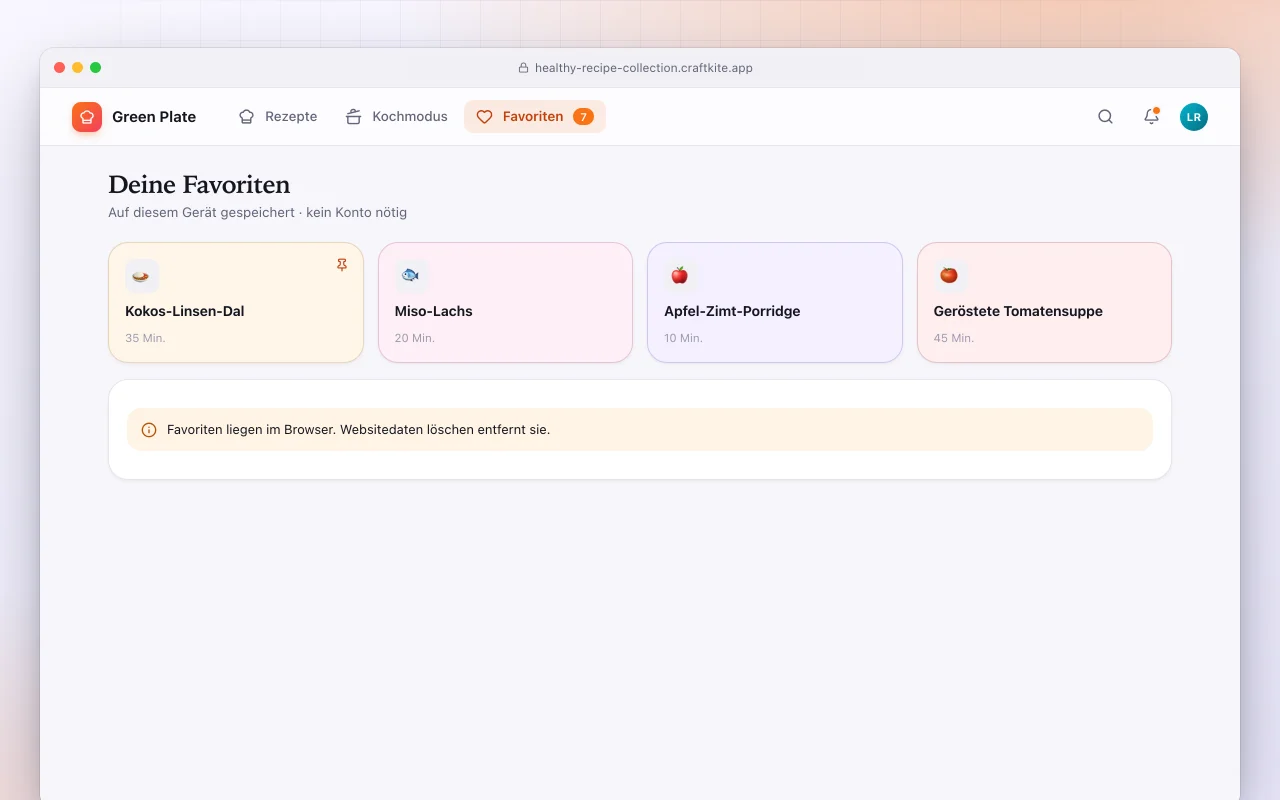
Task: Open the search icon in header
Action: 1105,117
